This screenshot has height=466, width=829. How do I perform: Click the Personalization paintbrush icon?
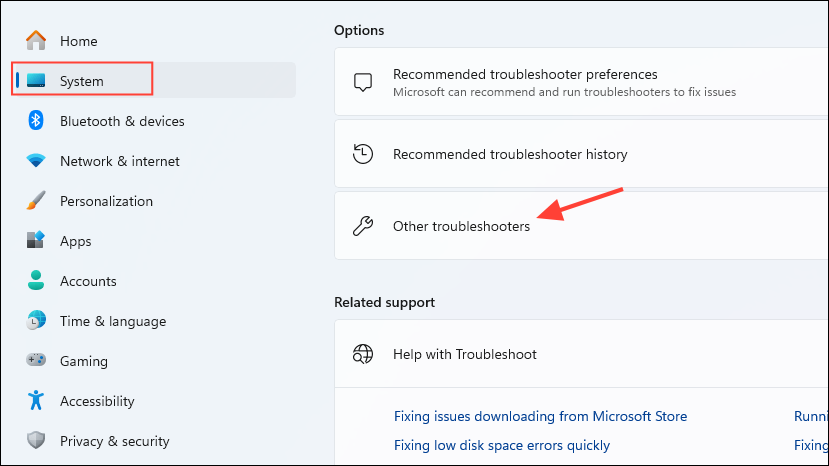(x=36, y=201)
